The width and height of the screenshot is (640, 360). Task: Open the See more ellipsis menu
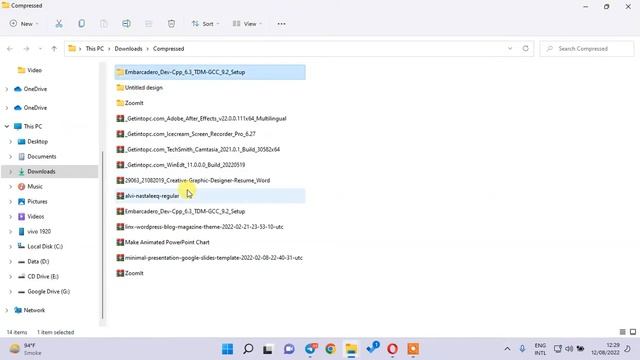[x=282, y=24]
